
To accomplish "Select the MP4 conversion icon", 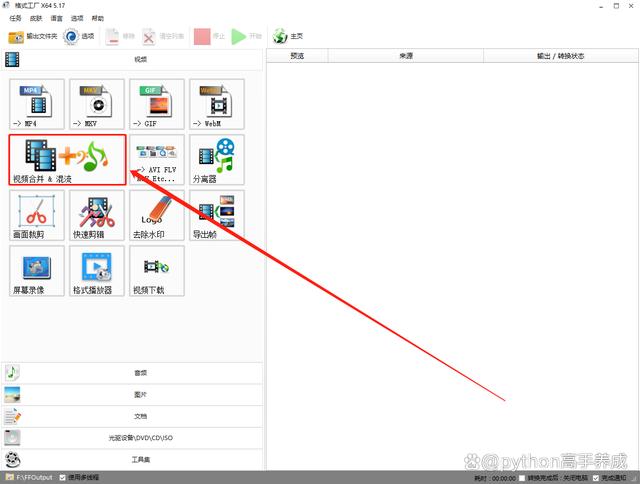I will point(37,104).
